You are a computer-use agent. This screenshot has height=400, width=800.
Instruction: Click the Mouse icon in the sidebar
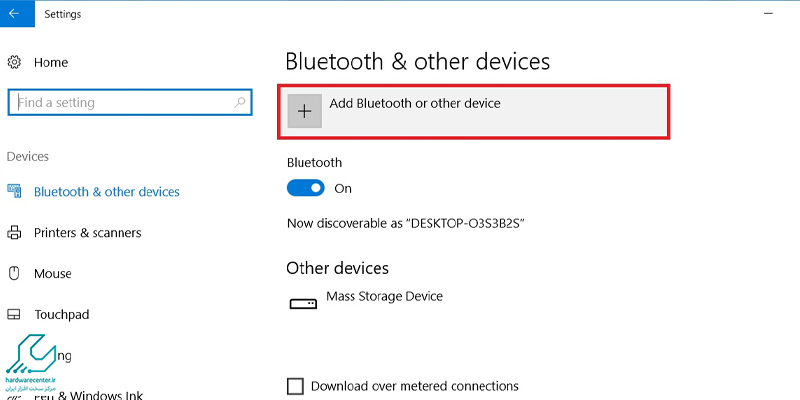pos(14,273)
